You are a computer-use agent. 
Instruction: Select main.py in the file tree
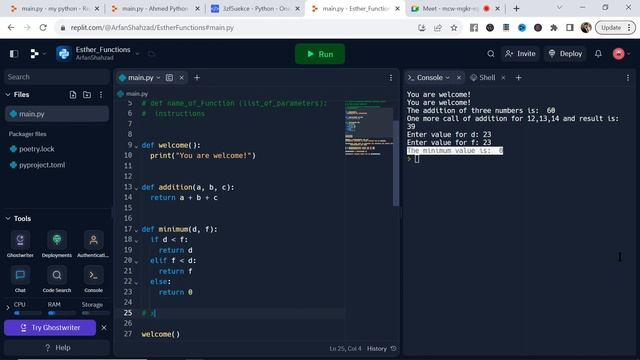57,114
